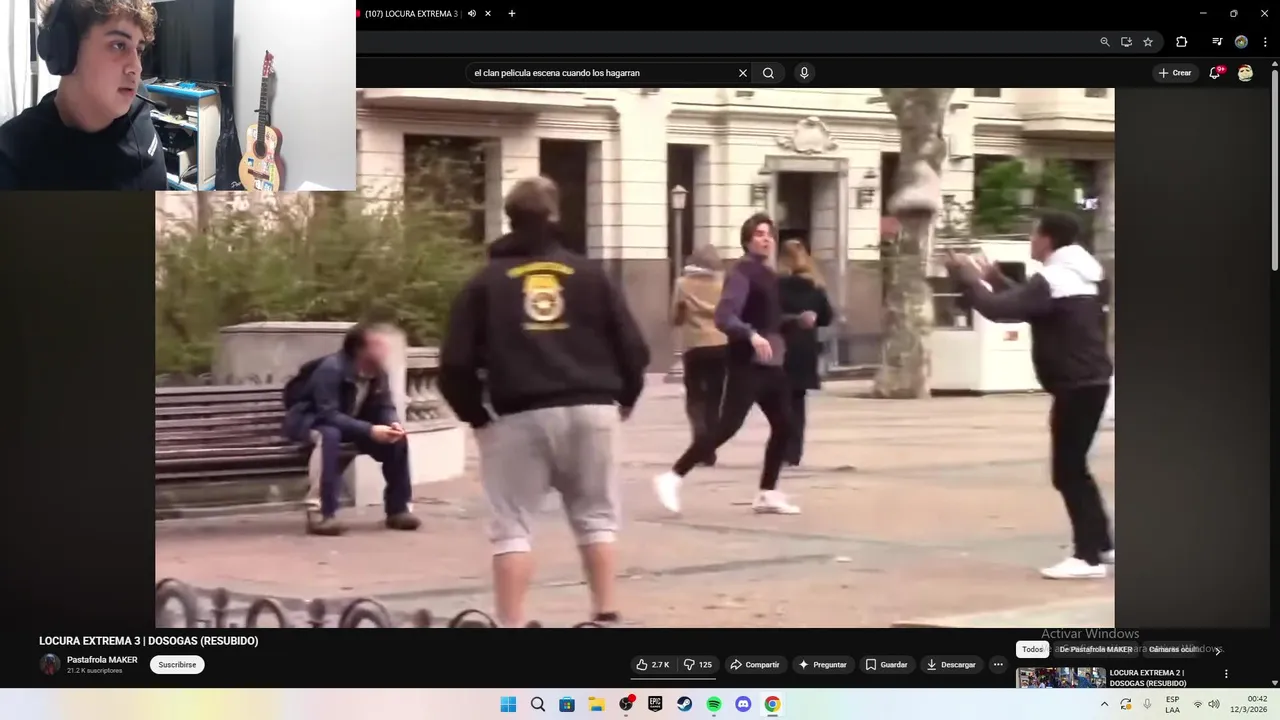Run the YouTube search with magnifier button

(768, 73)
